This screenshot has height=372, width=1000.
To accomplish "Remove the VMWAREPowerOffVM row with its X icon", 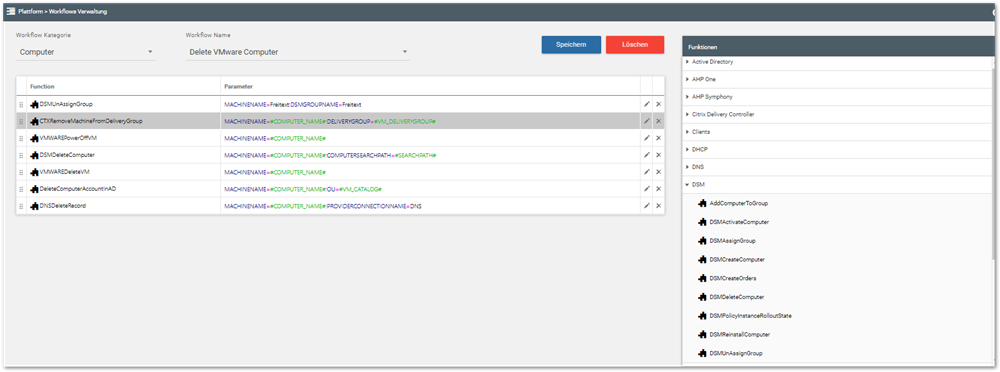I will pyautogui.click(x=658, y=138).
